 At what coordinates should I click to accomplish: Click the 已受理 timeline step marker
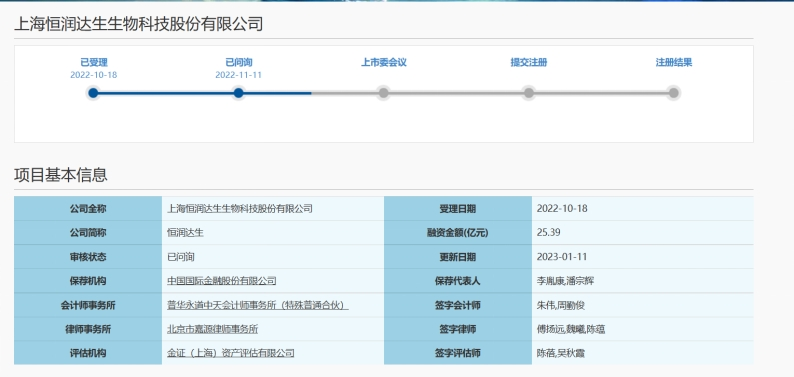93,93
